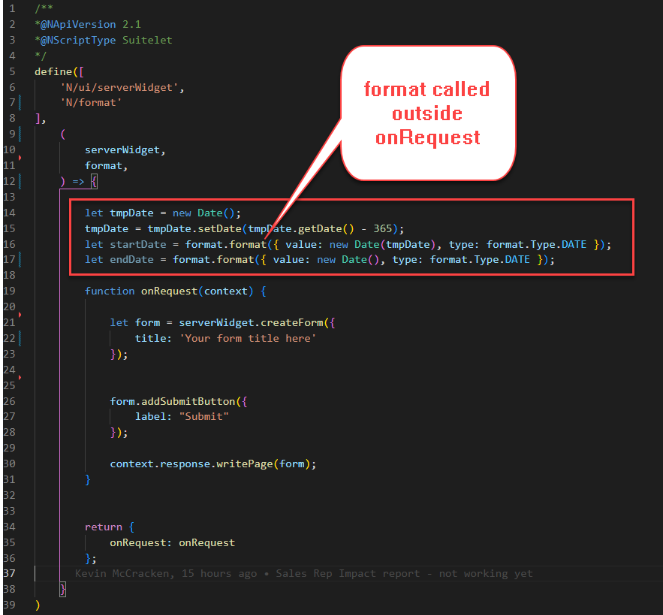Click the 'N/format' module string

pos(90,102)
